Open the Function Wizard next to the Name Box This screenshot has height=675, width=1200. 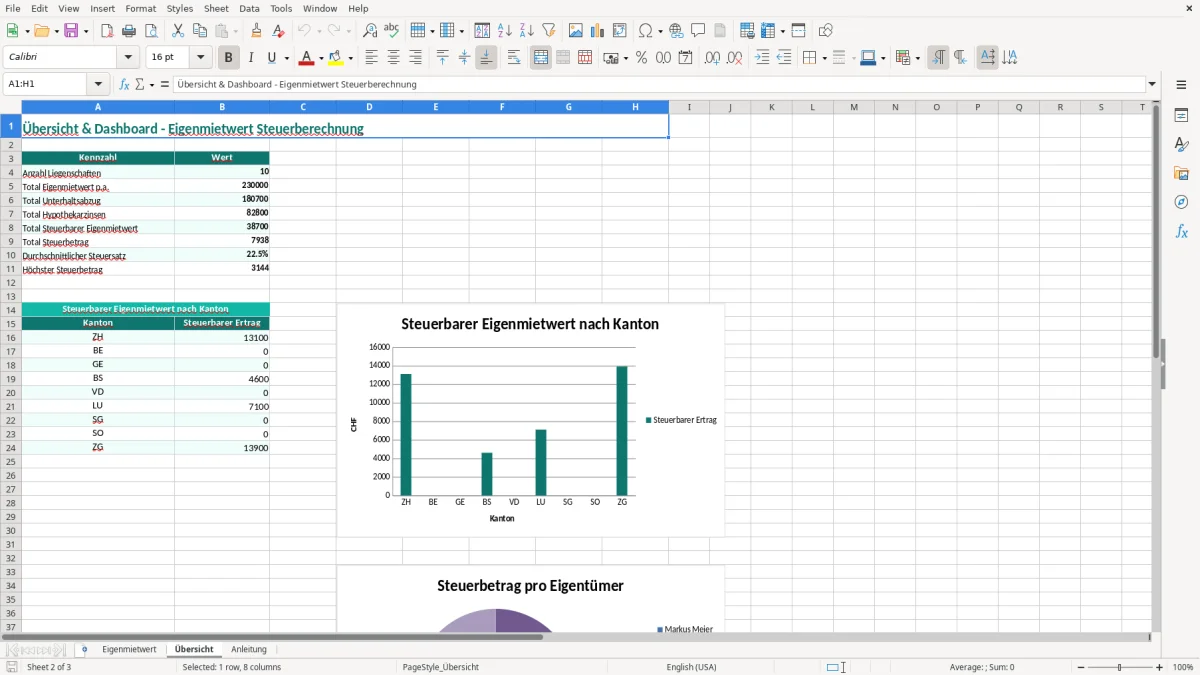coord(125,85)
